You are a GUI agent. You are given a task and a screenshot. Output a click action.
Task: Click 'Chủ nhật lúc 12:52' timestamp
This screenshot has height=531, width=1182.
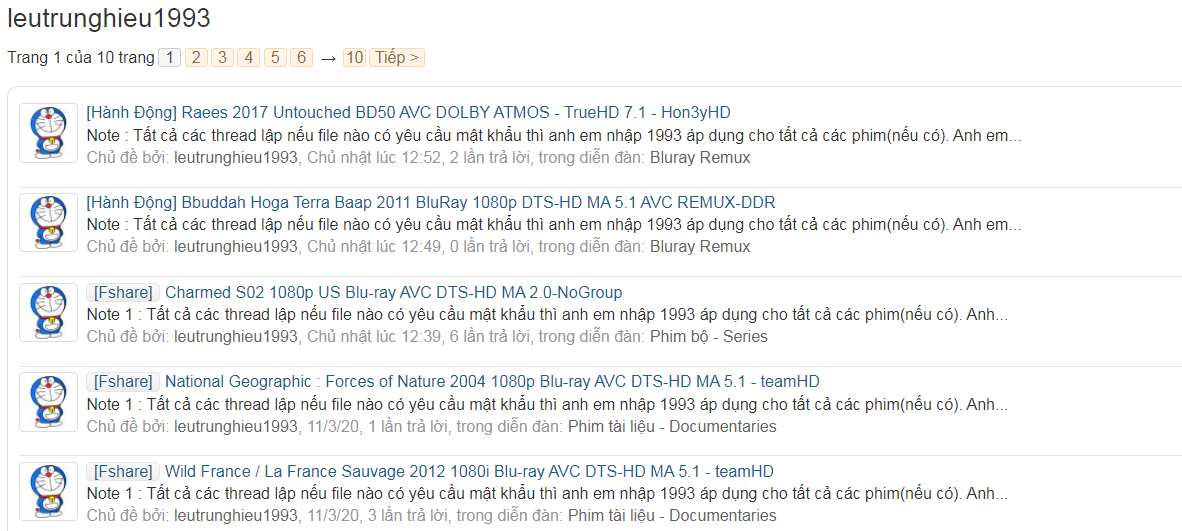click(374, 158)
